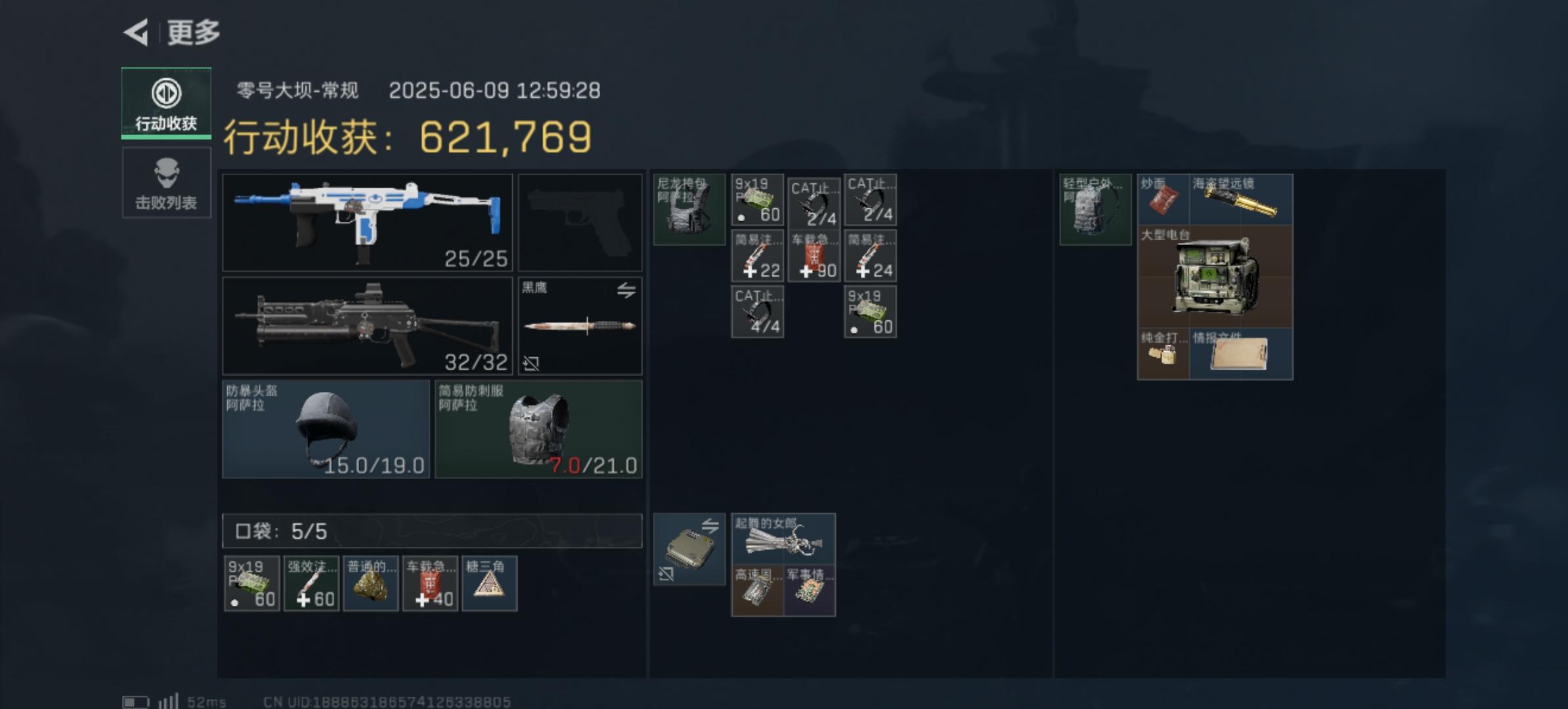Click the 防暴头盔 helmet item

pos(326,429)
